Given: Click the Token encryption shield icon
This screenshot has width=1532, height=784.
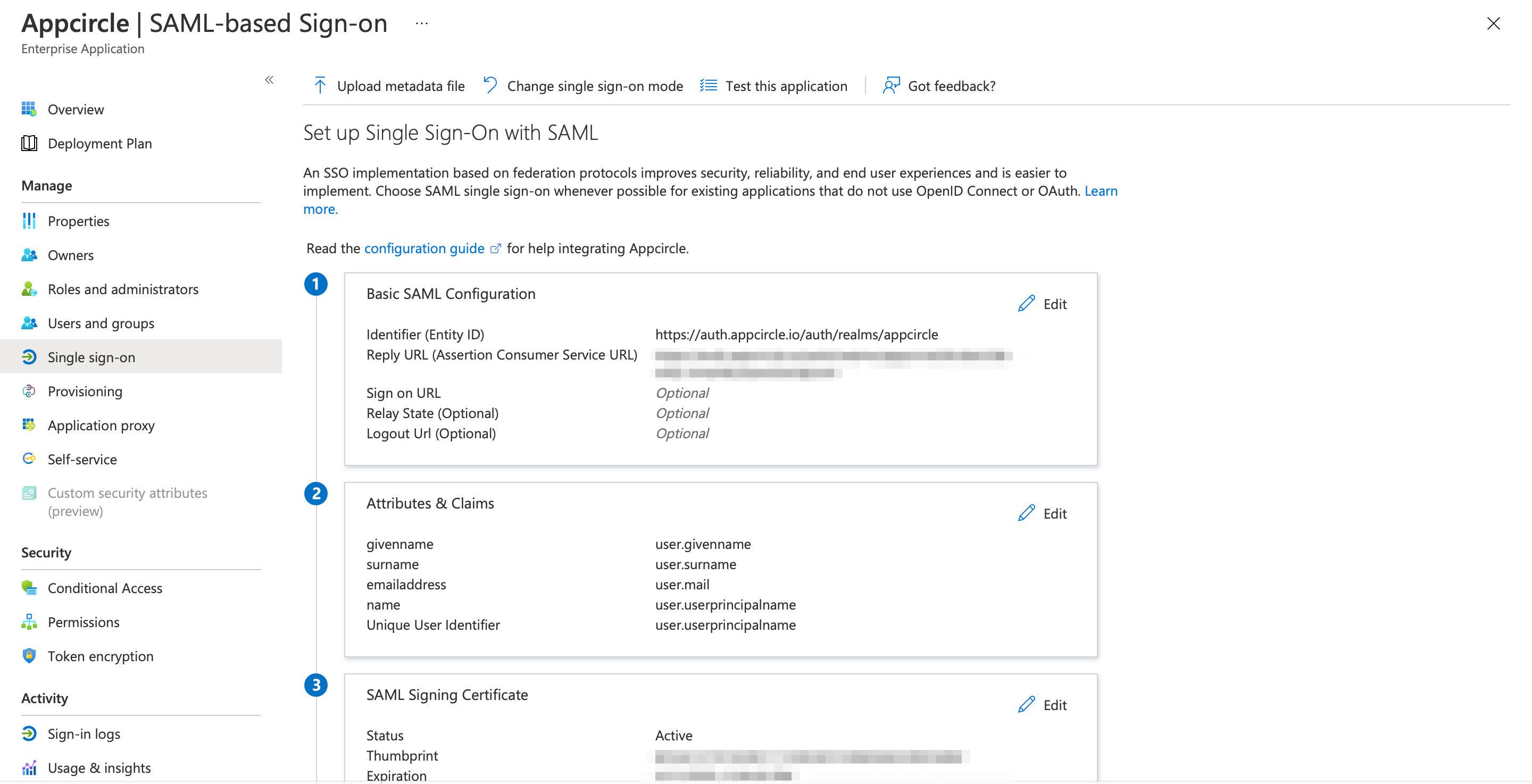Looking at the screenshot, I should [29, 655].
